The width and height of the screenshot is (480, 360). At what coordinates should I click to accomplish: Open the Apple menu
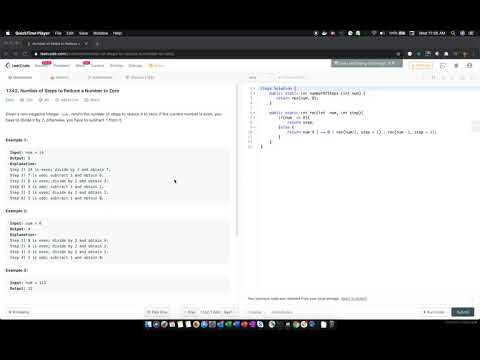(x=8, y=33)
